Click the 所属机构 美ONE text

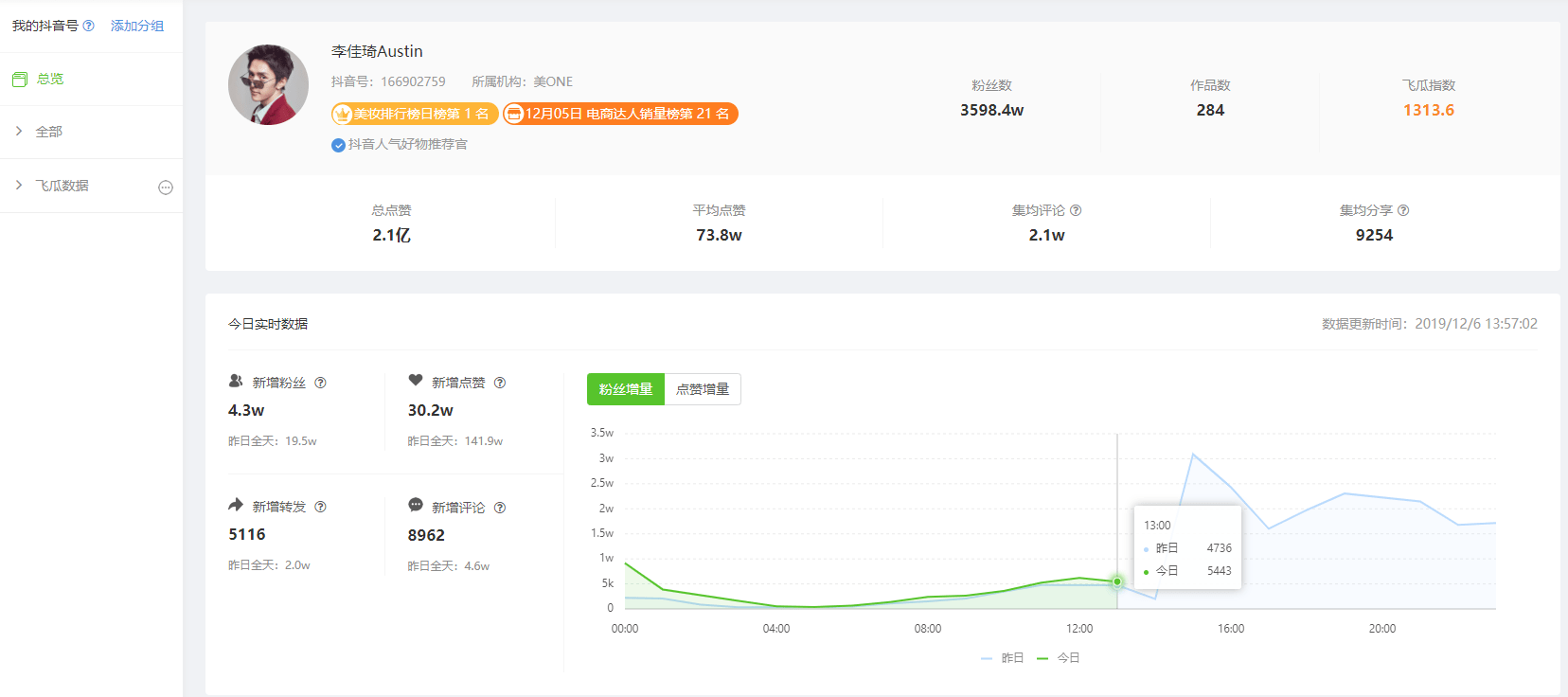tap(522, 82)
